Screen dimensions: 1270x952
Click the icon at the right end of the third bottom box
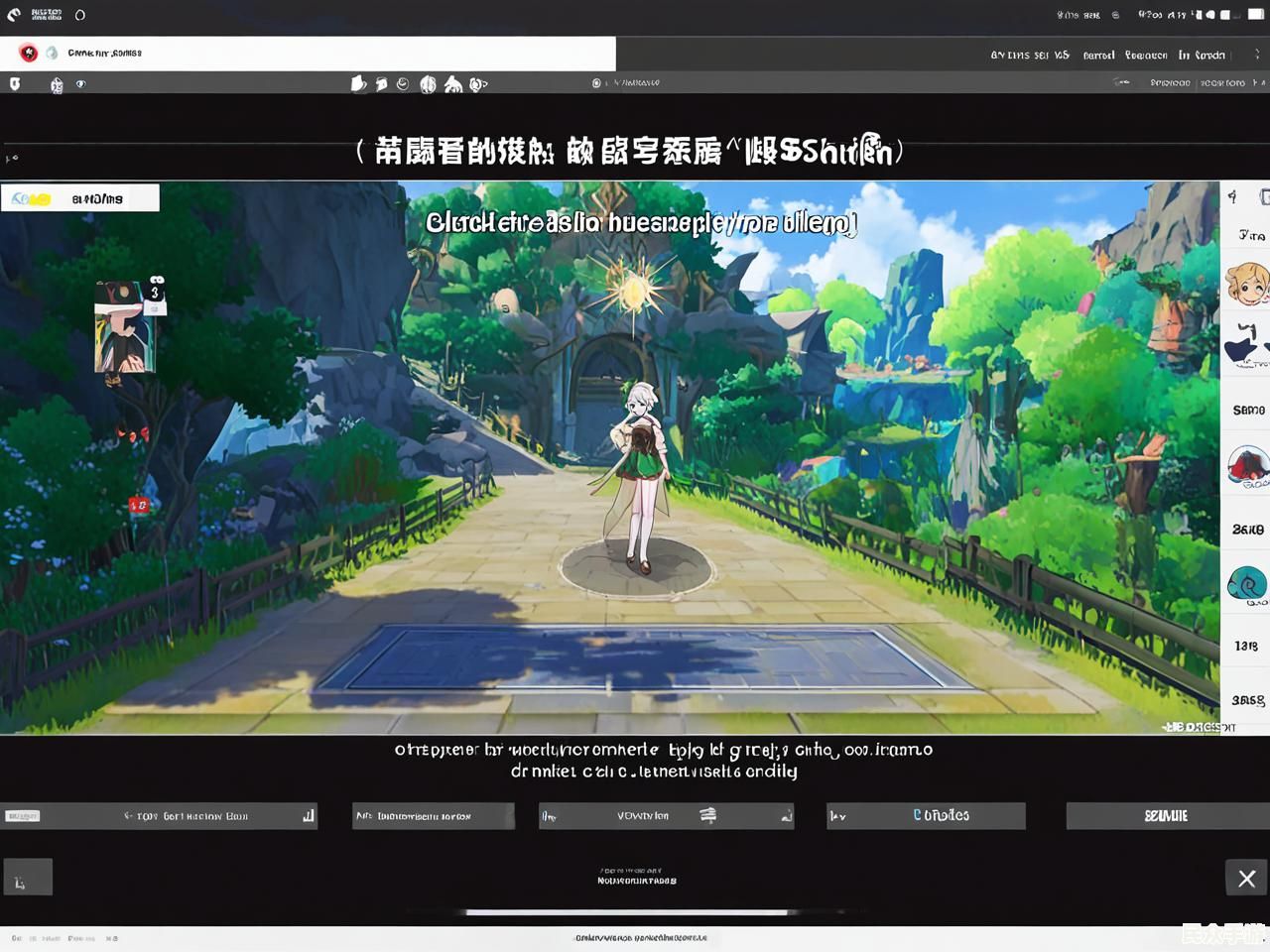pyautogui.click(x=787, y=816)
